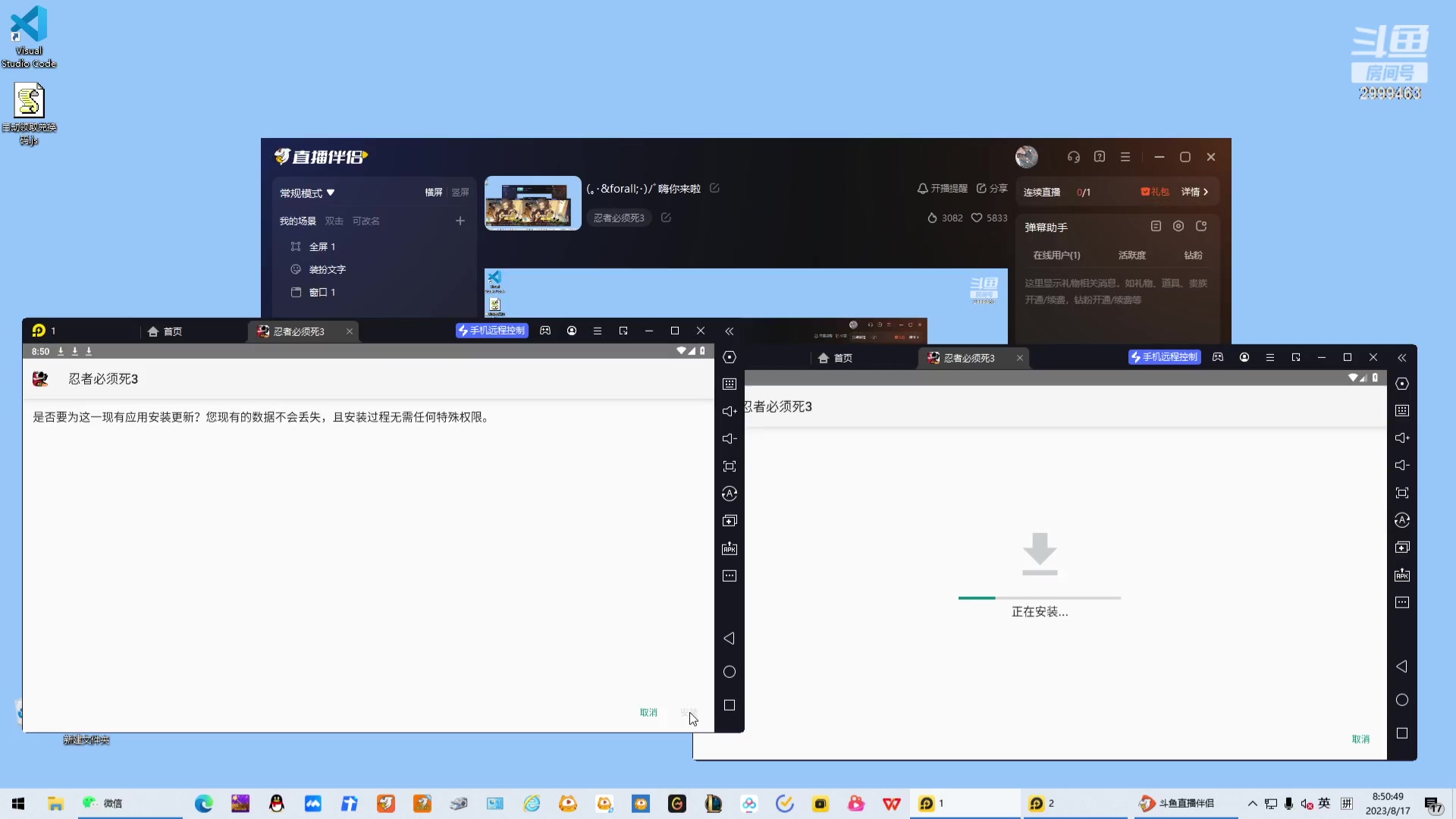This screenshot has height=819, width=1456.
Task: Click fullscreen icon in emulator 2 sidebar
Action: [1402, 493]
